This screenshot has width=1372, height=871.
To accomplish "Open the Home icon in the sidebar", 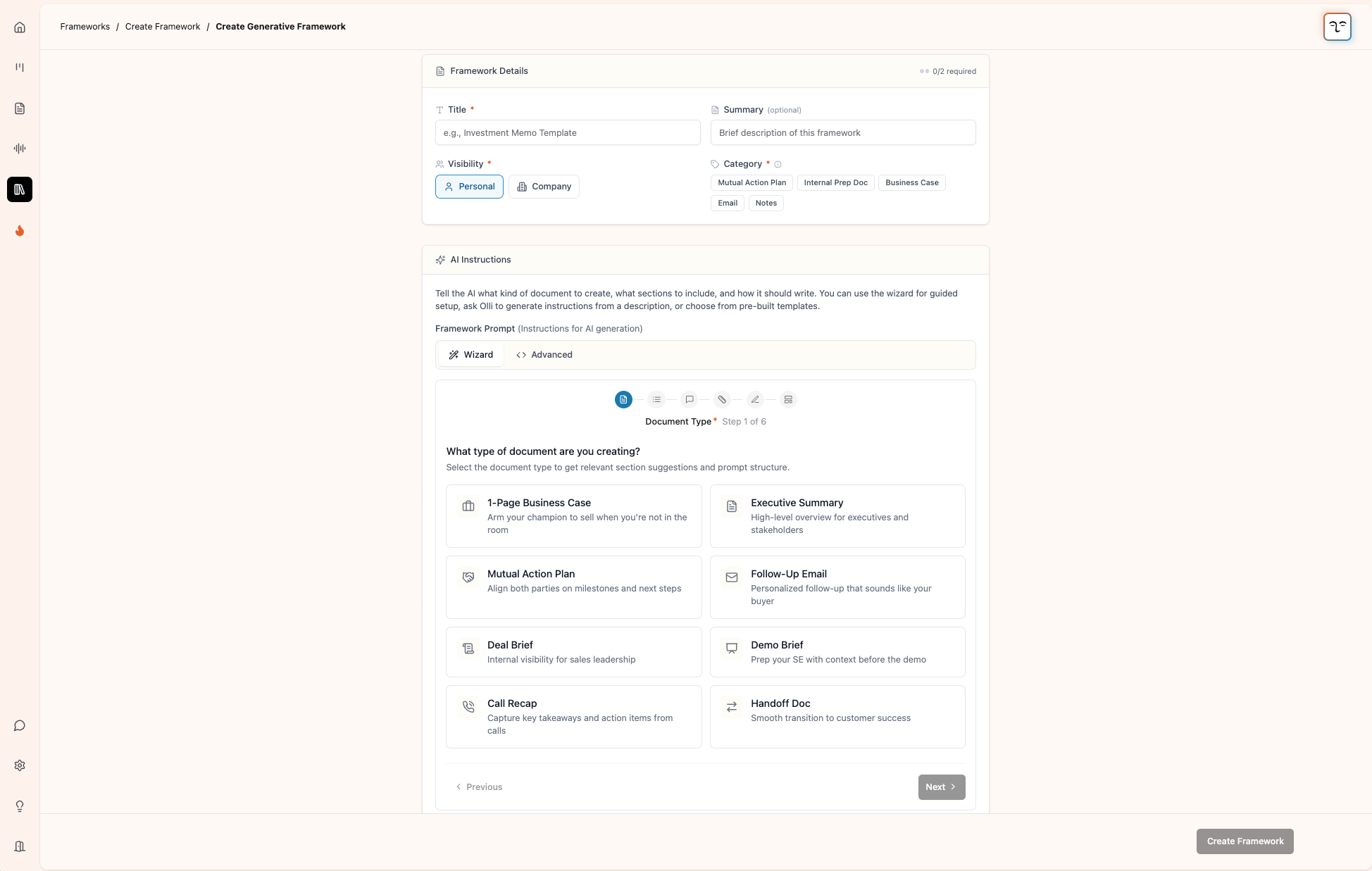I will coord(19,27).
